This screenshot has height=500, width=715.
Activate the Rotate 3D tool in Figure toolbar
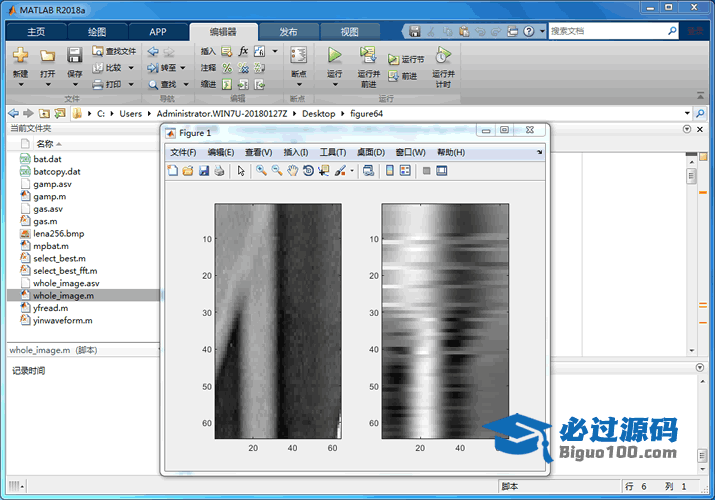(x=308, y=171)
